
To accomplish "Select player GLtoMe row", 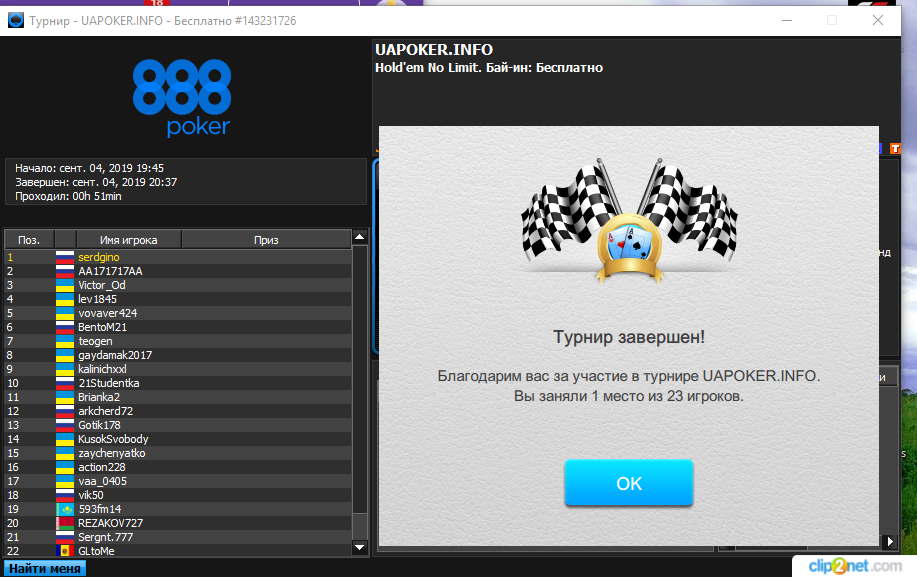I will (178, 551).
